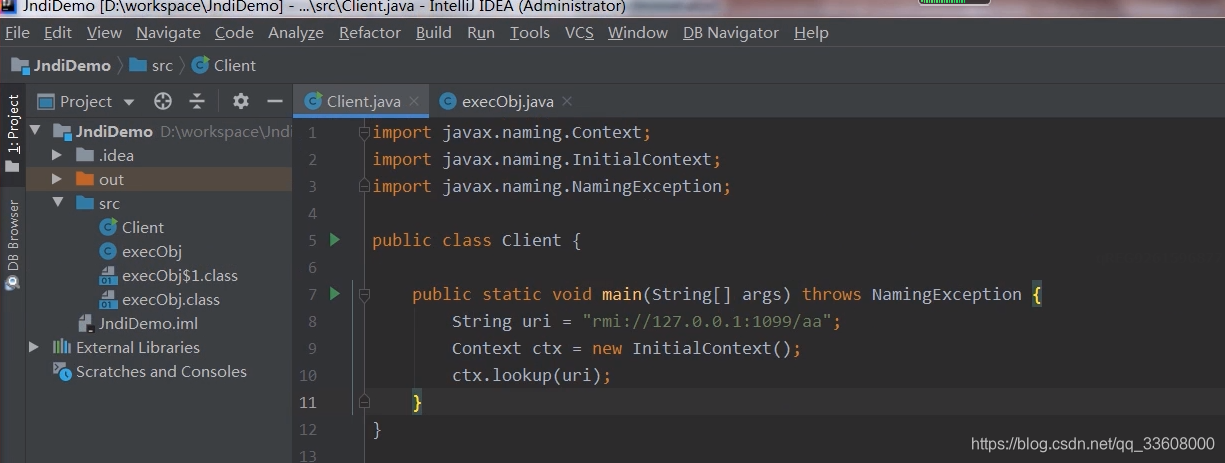The width and height of the screenshot is (1225, 463).
Task: Open the Code menu
Action: (x=234, y=33)
